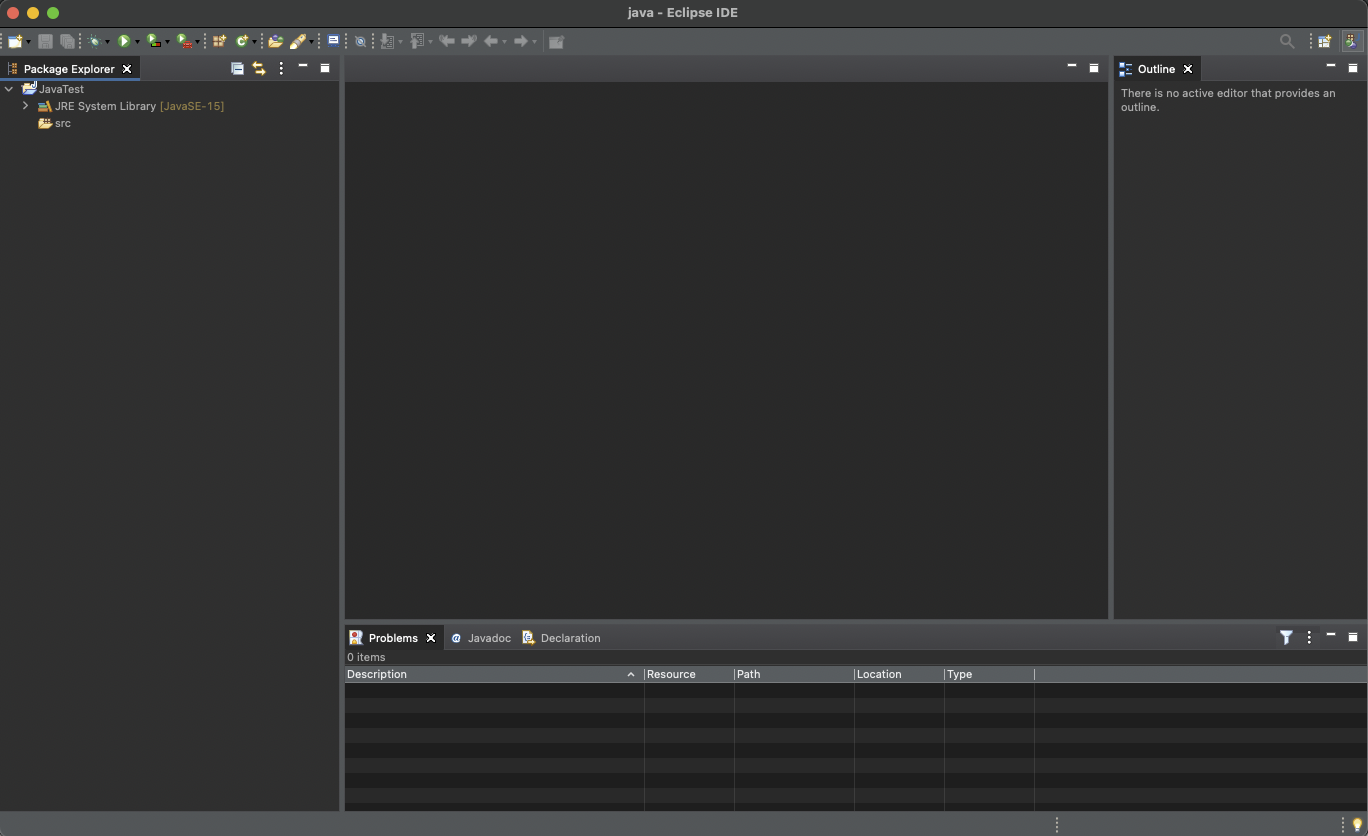Image resolution: width=1368 pixels, height=836 pixels.
Task: Open Package Explorer view menu dots
Action: click(281, 68)
